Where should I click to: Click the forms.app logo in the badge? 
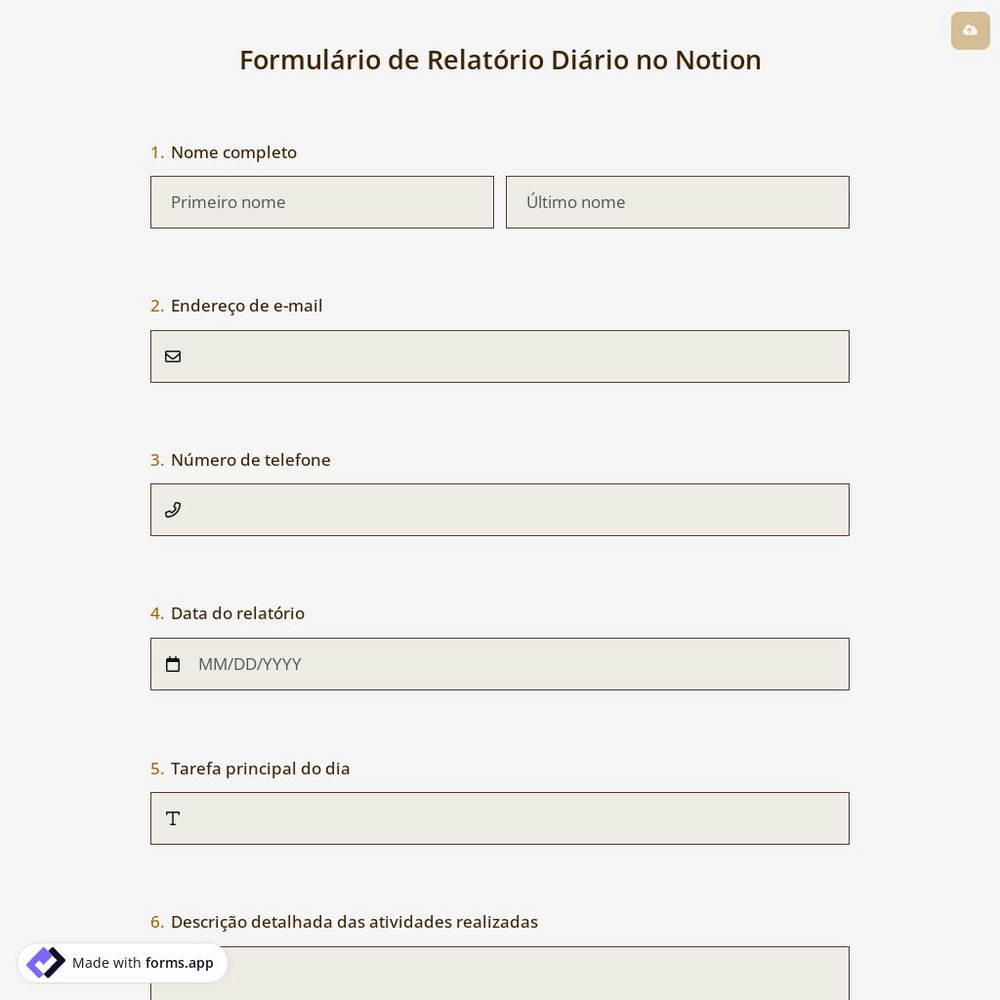[46, 962]
